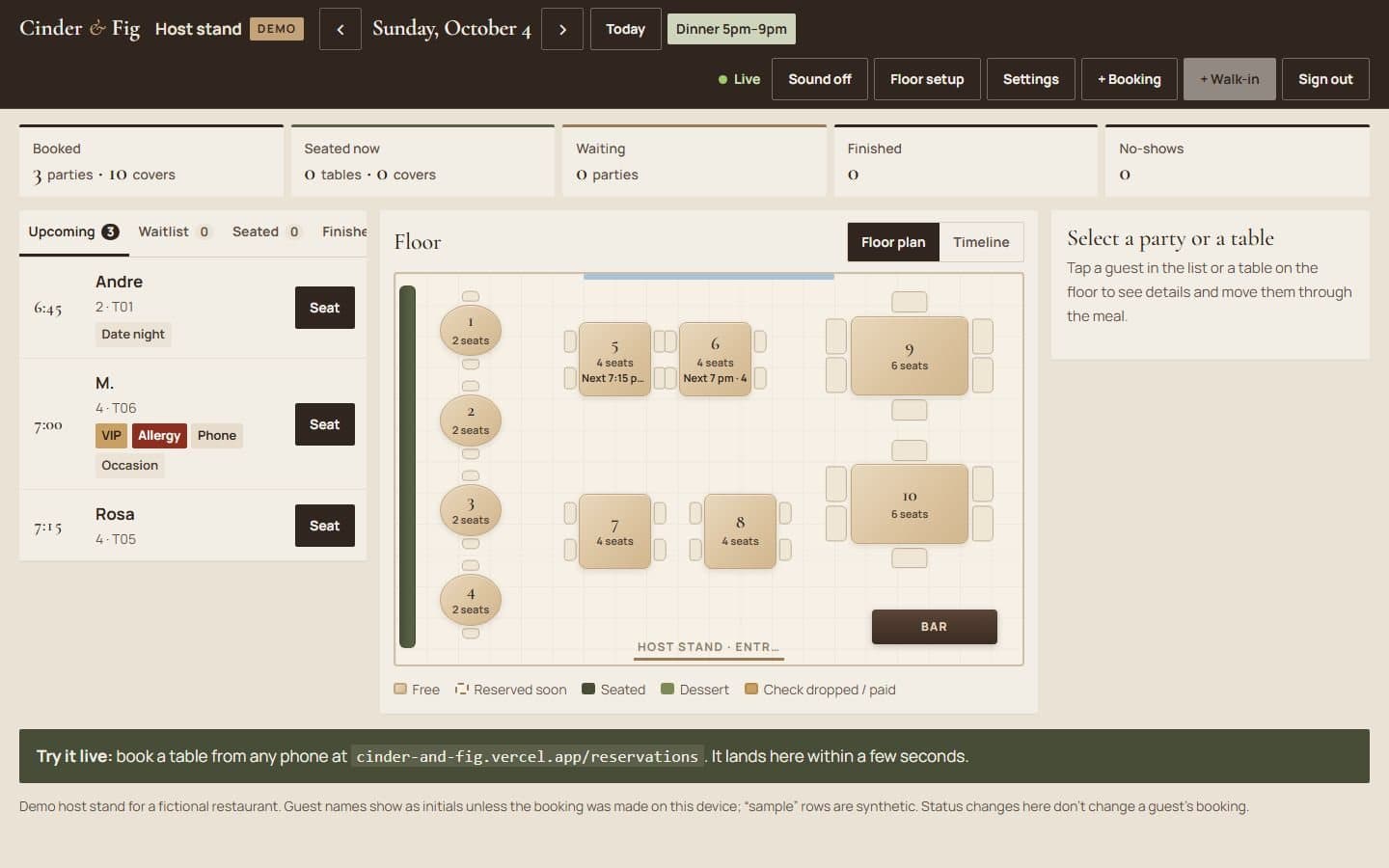Switch to the Upcoming tab
This screenshot has width=1389, height=868.
point(73,232)
